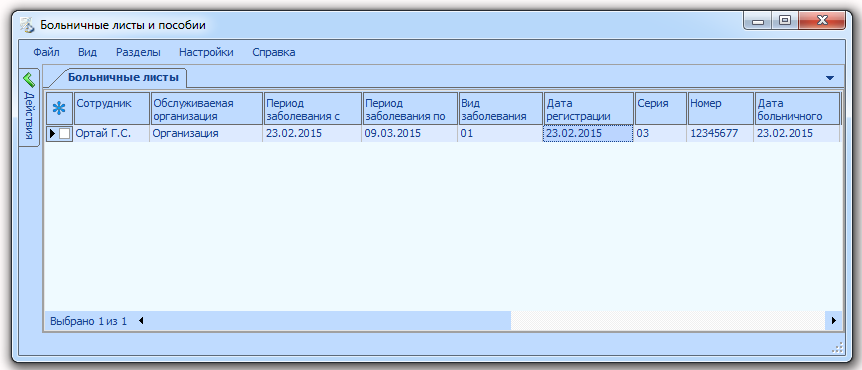The height and width of the screenshot is (370, 862).
Task: Click the right arrow of horizontal scrollbar
Action: [x=834, y=321]
